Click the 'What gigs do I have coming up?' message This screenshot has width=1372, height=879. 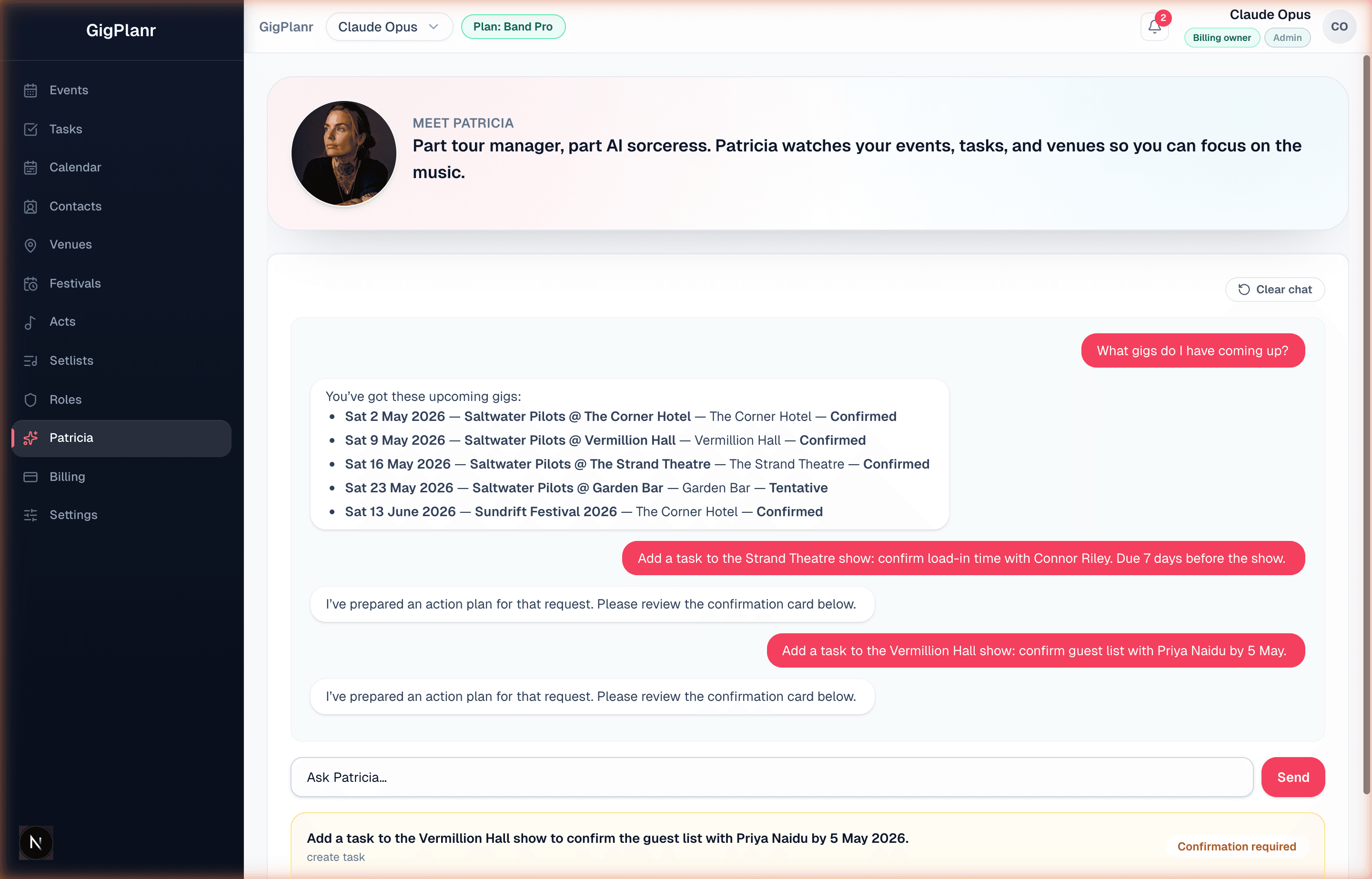(1193, 350)
